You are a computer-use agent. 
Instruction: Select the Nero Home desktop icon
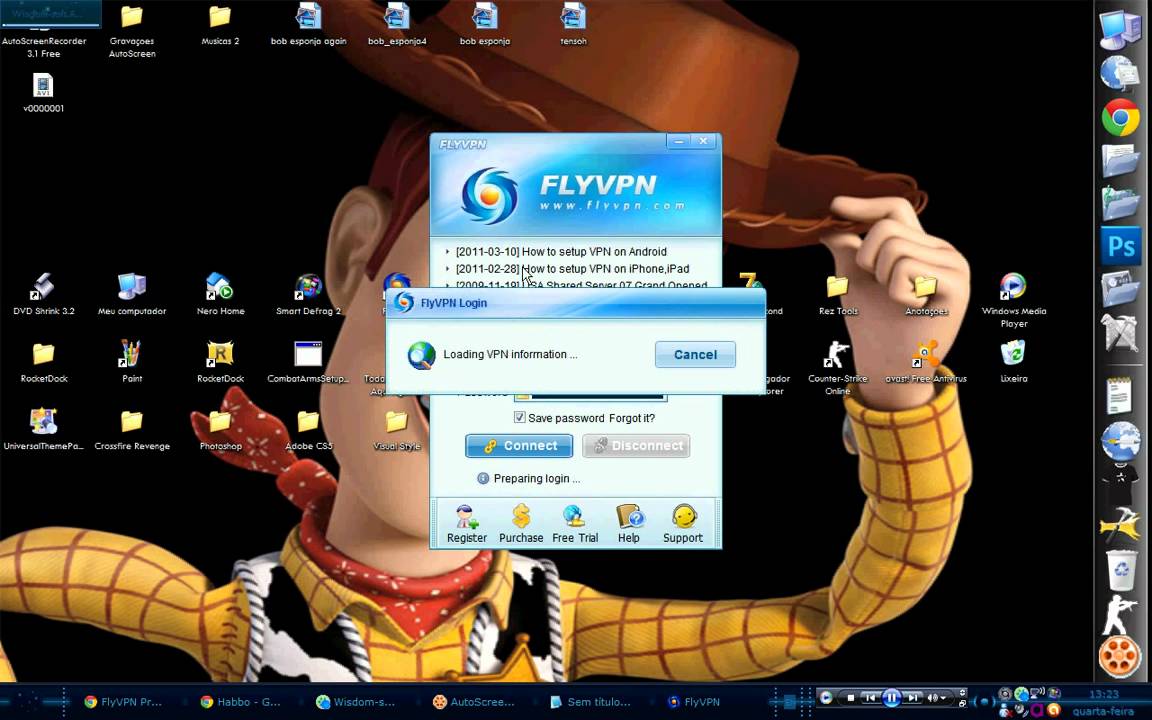point(220,294)
